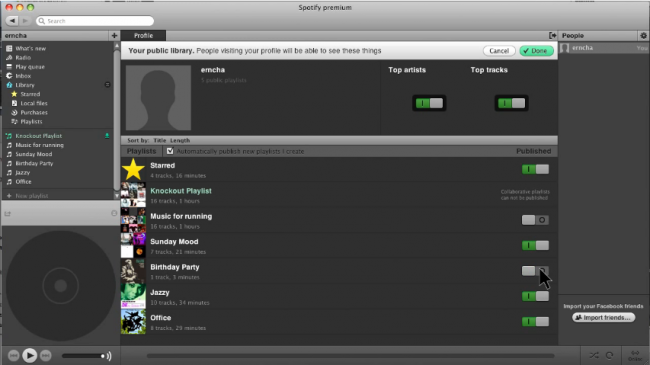
Task: Toggle Birthday Party published switch
Action: [x=535, y=271]
